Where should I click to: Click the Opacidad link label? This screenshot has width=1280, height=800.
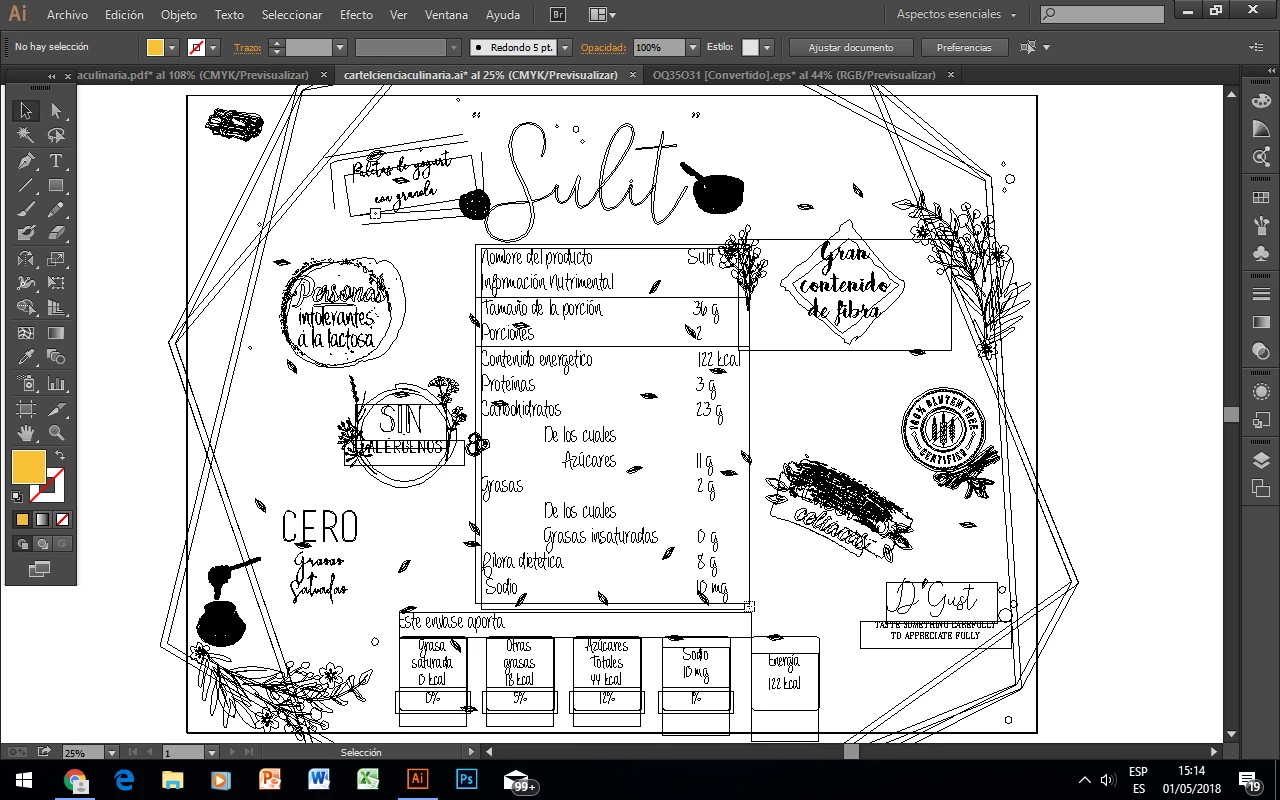(603, 47)
